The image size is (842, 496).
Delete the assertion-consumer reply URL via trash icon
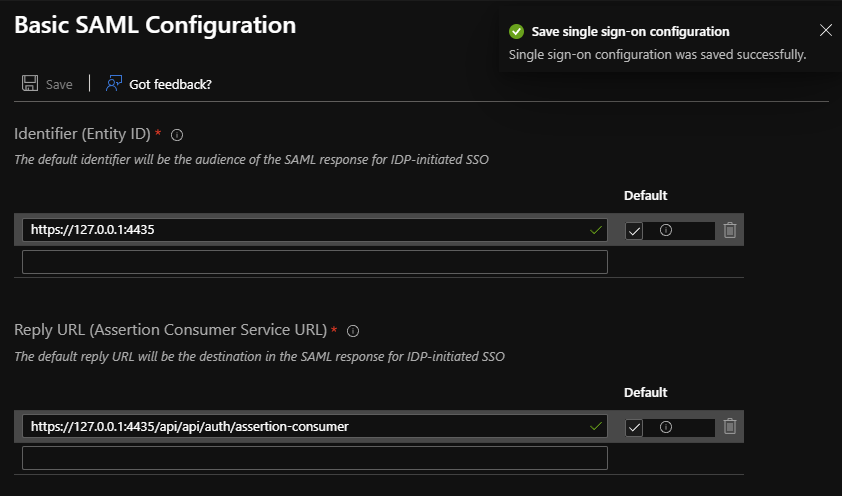pyautogui.click(x=730, y=427)
